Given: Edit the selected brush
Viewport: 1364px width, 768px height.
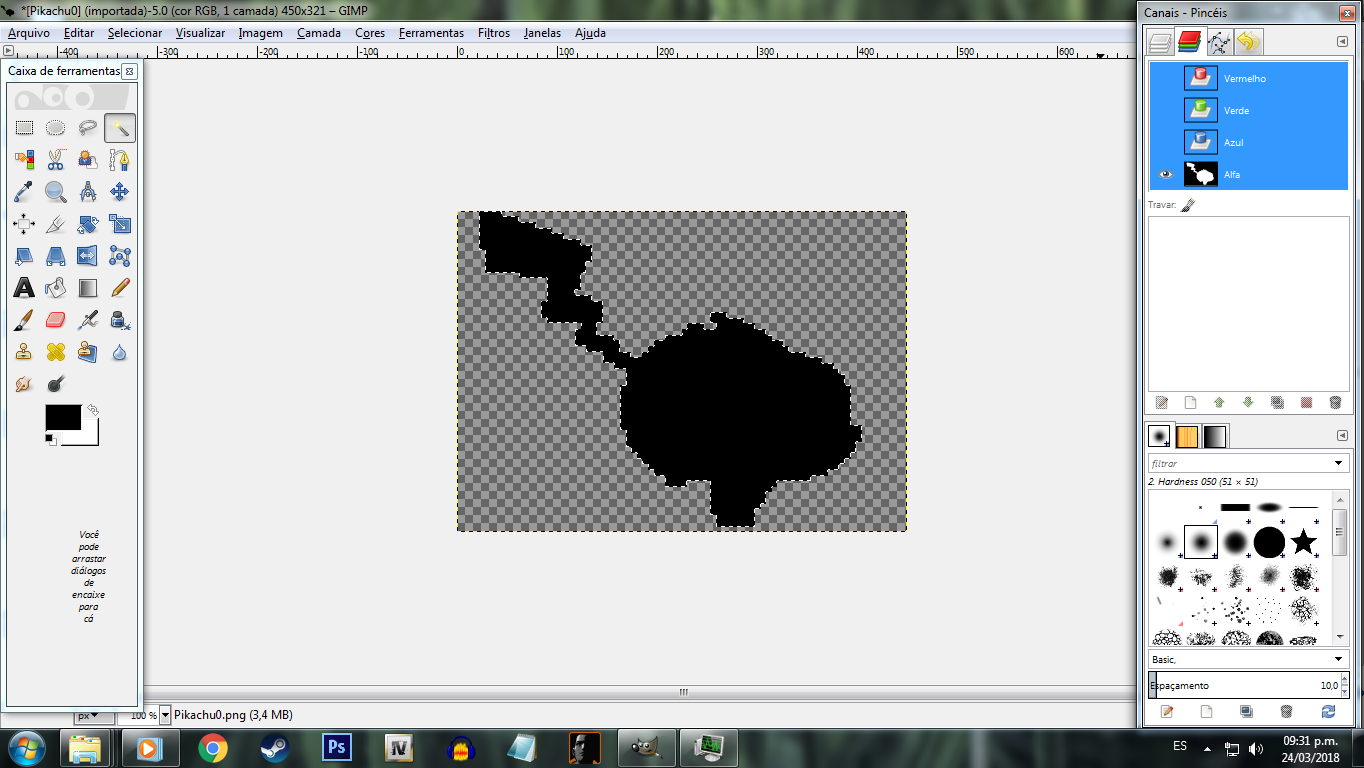Looking at the screenshot, I should [x=1166, y=712].
